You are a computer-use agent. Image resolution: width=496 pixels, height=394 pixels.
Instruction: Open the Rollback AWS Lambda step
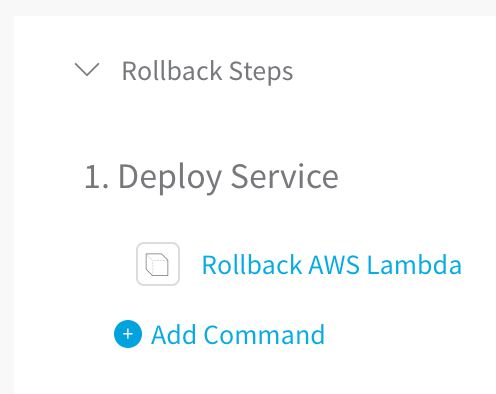coord(332,265)
